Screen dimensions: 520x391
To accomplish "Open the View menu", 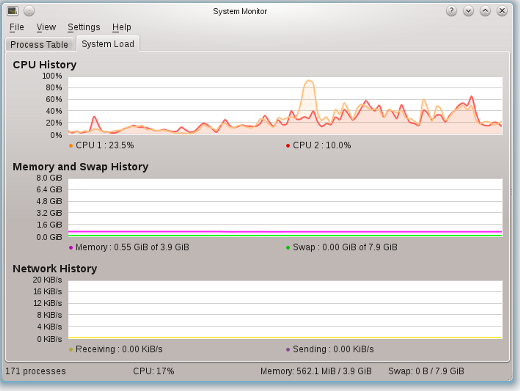I will coord(46,27).
